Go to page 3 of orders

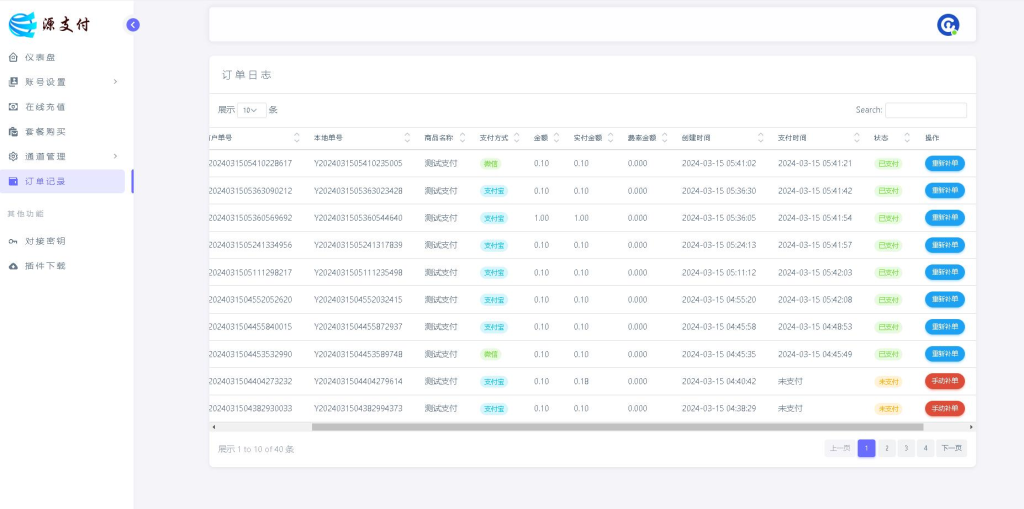906,448
